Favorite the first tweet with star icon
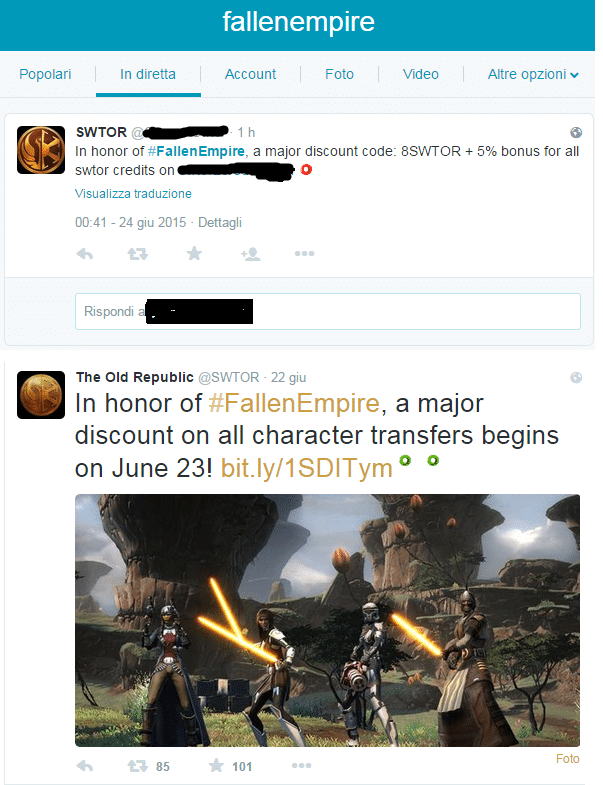Screen dimensions: 603x785 pyautogui.click(x=194, y=254)
